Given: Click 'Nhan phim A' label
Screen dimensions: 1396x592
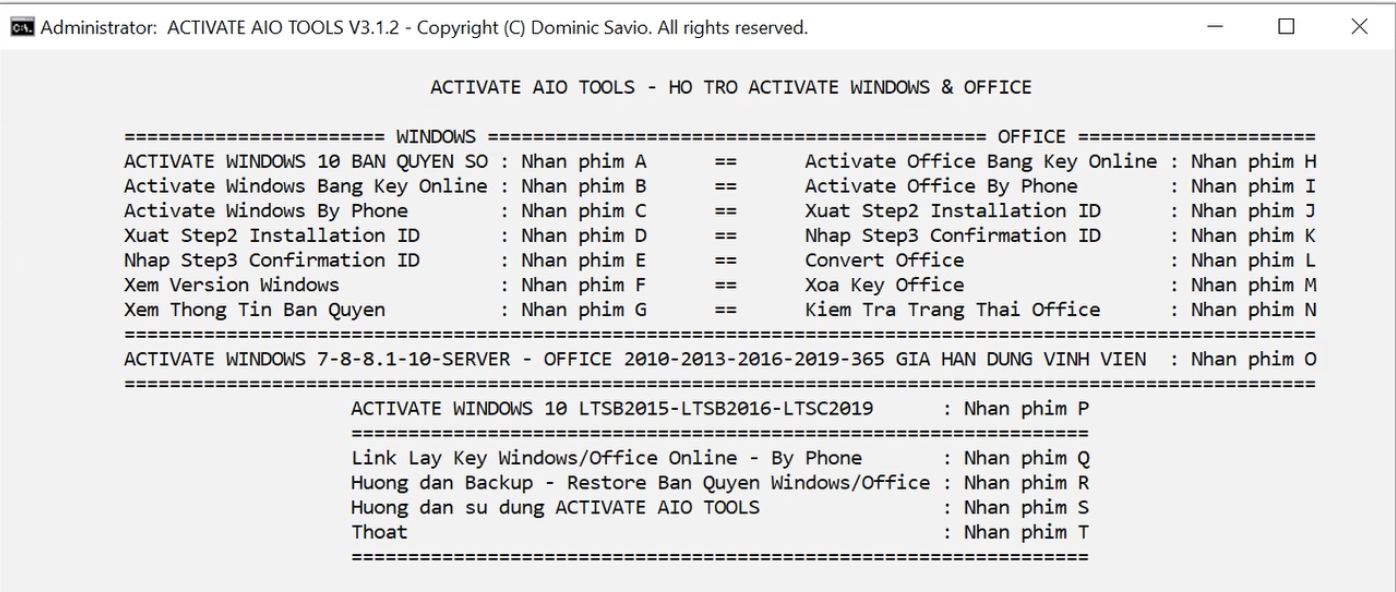Looking at the screenshot, I should coord(584,161).
